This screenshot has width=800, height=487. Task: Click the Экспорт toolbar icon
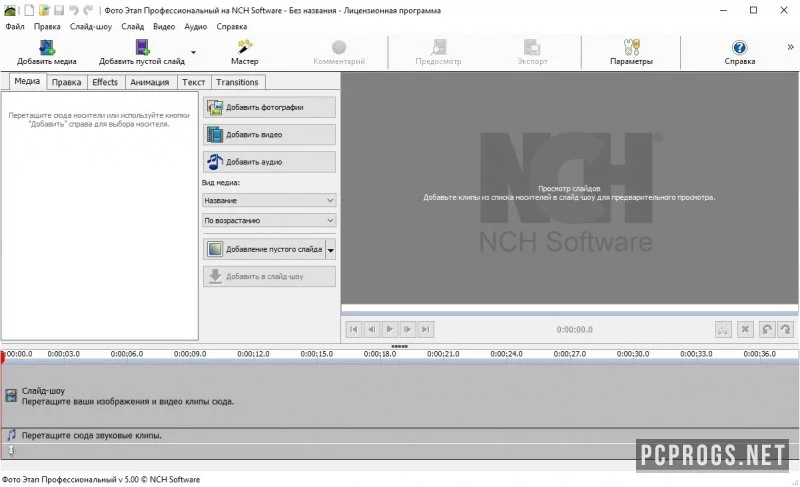[532, 47]
